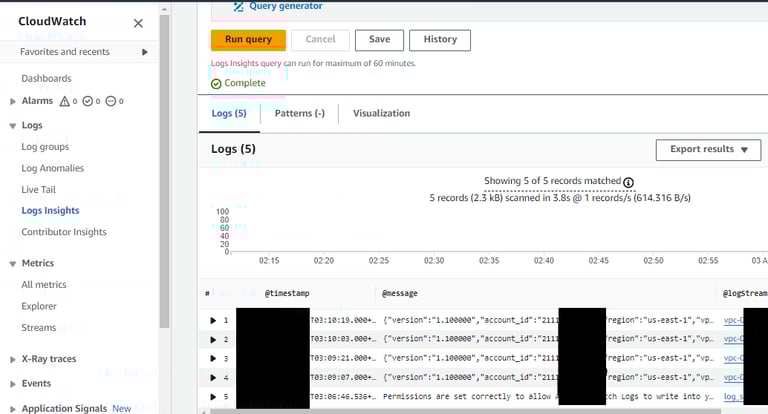Expand log result row 1
Image resolution: width=768 pixels, height=414 pixels.
pyautogui.click(x=213, y=320)
